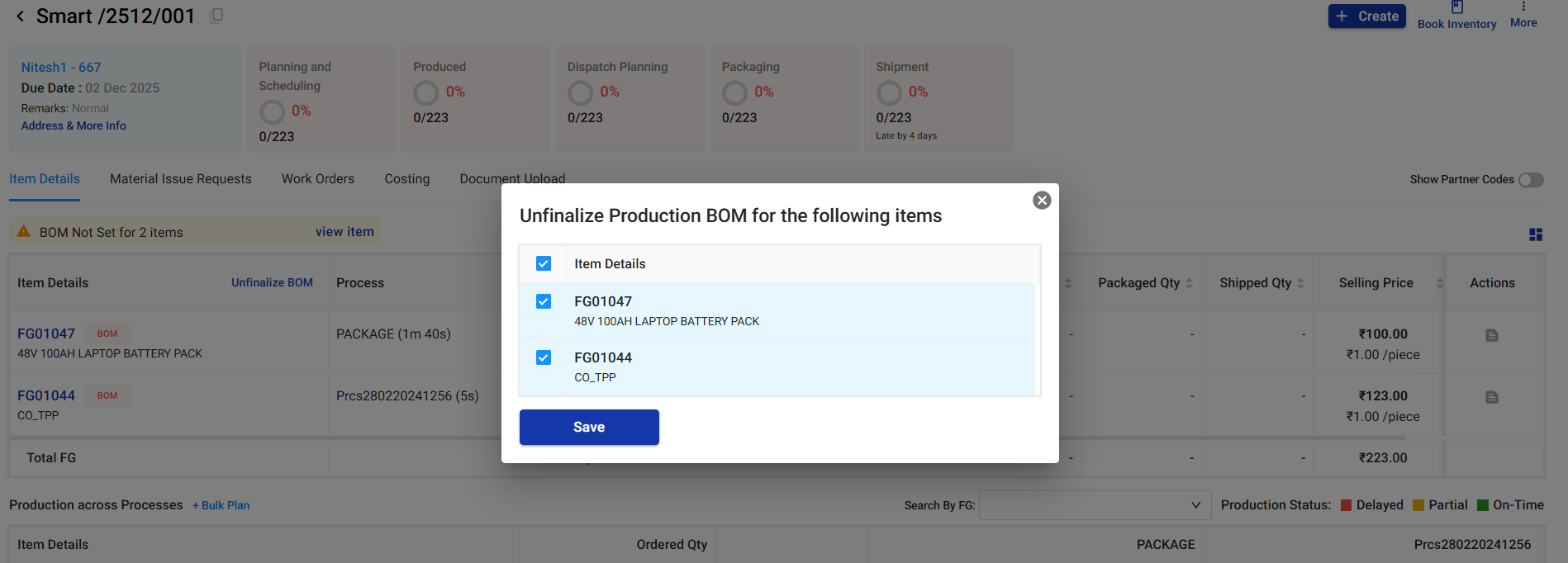Click the BOM warning triangle icon
The width and height of the screenshot is (1568, 563).
coord(24,232)
